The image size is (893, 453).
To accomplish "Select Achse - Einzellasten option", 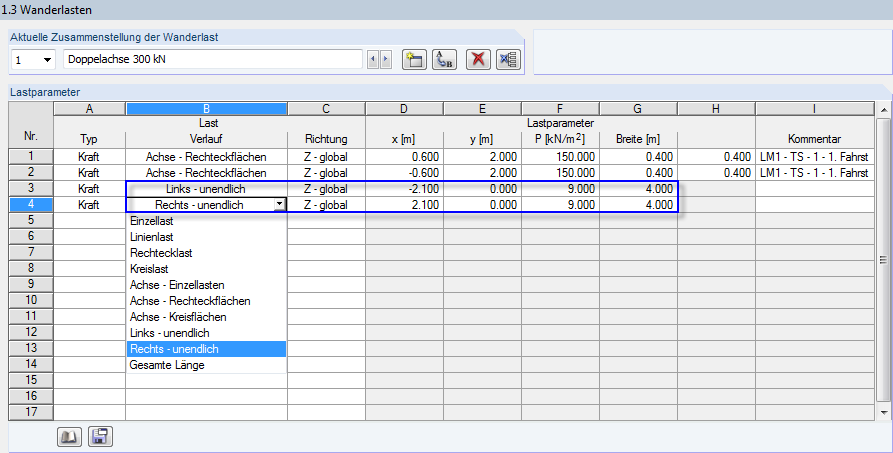I will point(206,285).
